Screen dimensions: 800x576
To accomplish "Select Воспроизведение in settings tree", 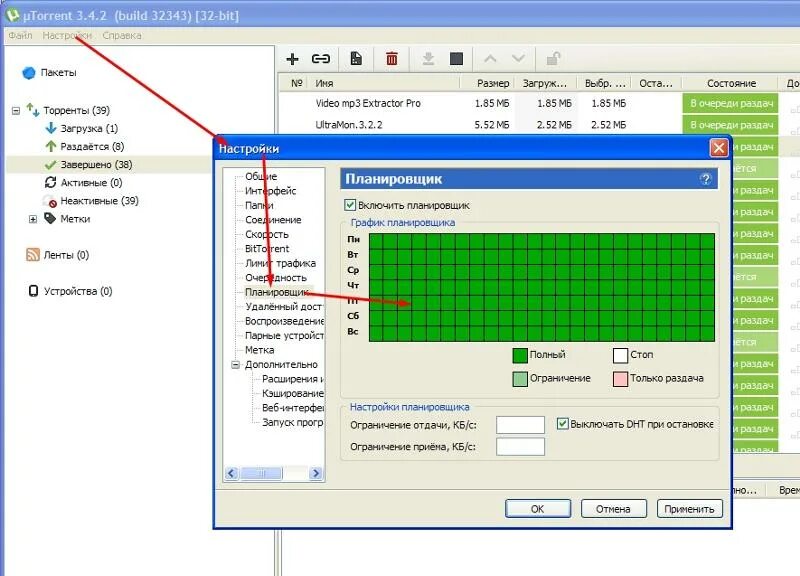I will pyautogui.click(x=284, y=321).
